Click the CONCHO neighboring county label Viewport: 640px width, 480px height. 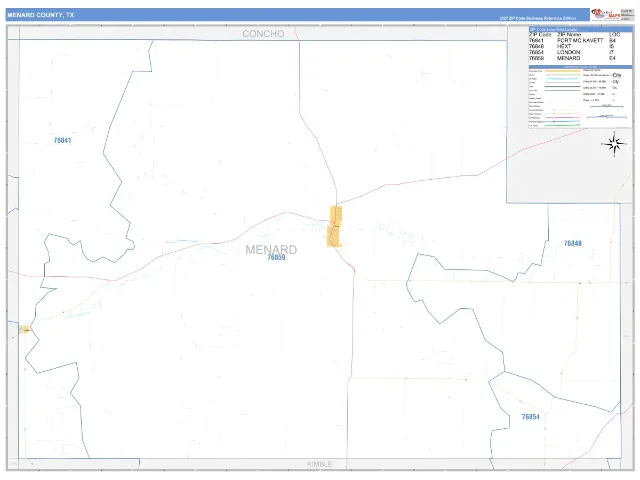263,33
